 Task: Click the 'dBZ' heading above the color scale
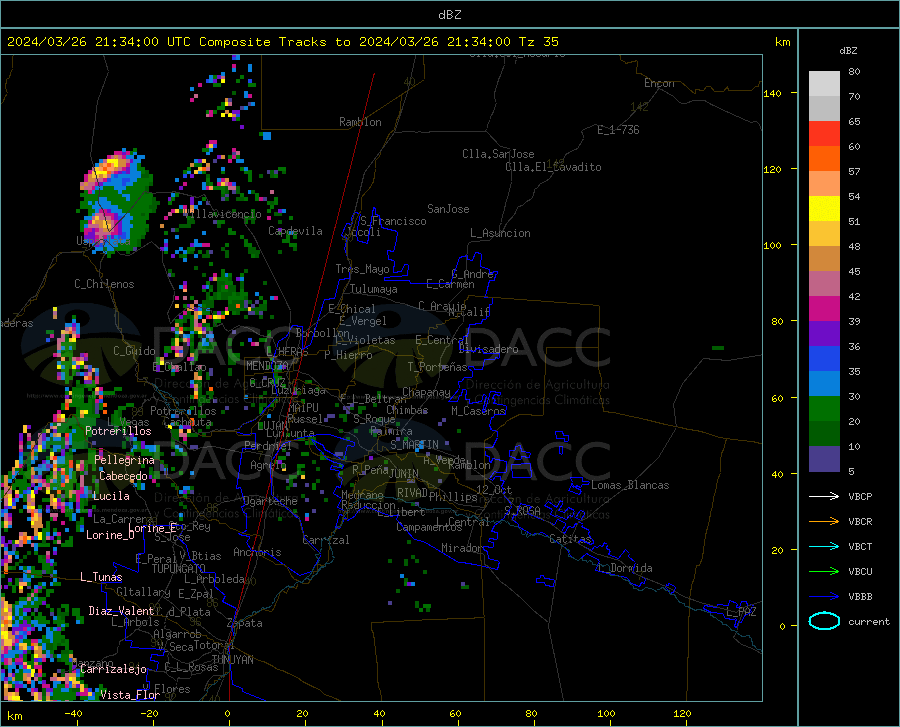(x=848, y=50)
